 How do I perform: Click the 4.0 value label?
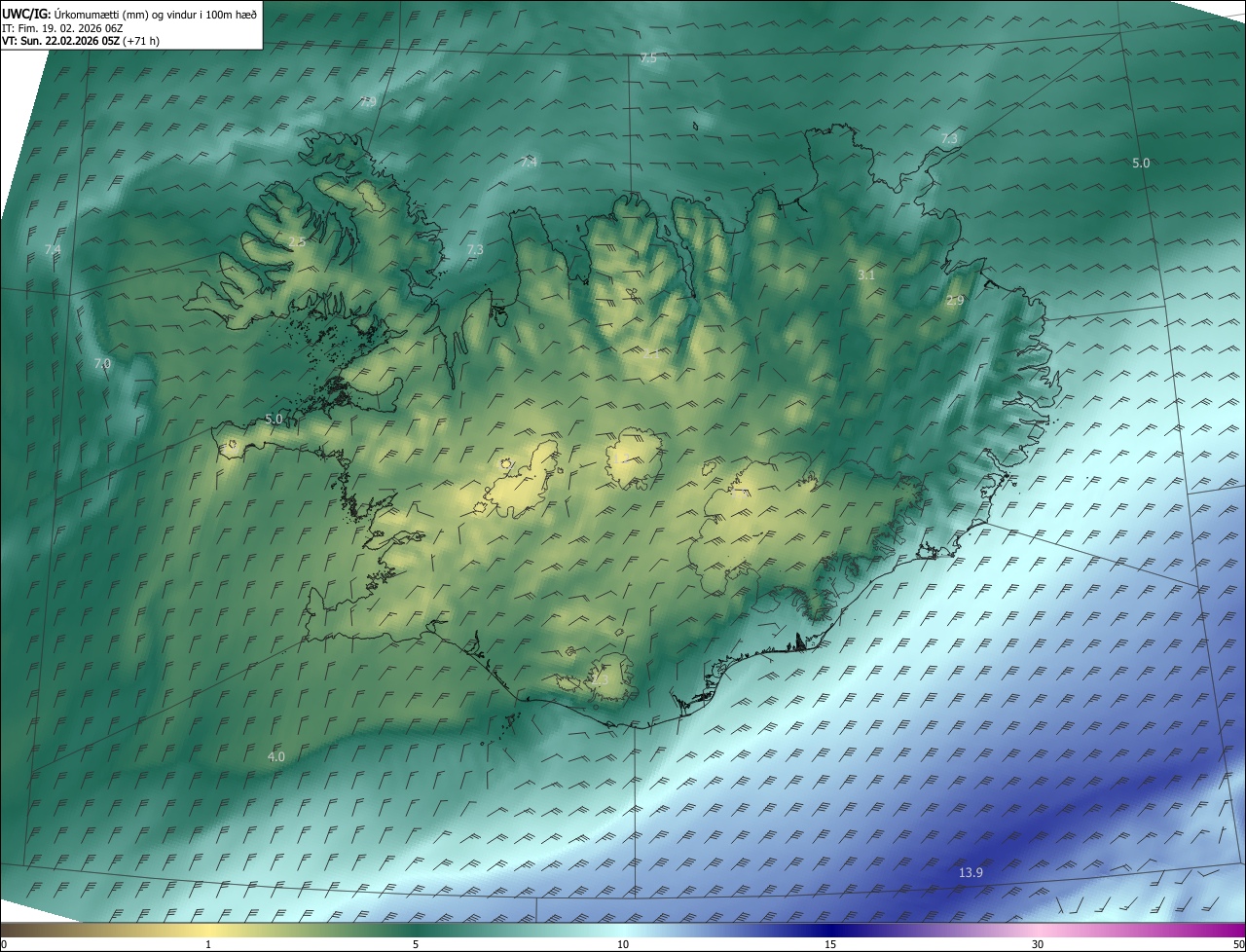coord(276,756)
